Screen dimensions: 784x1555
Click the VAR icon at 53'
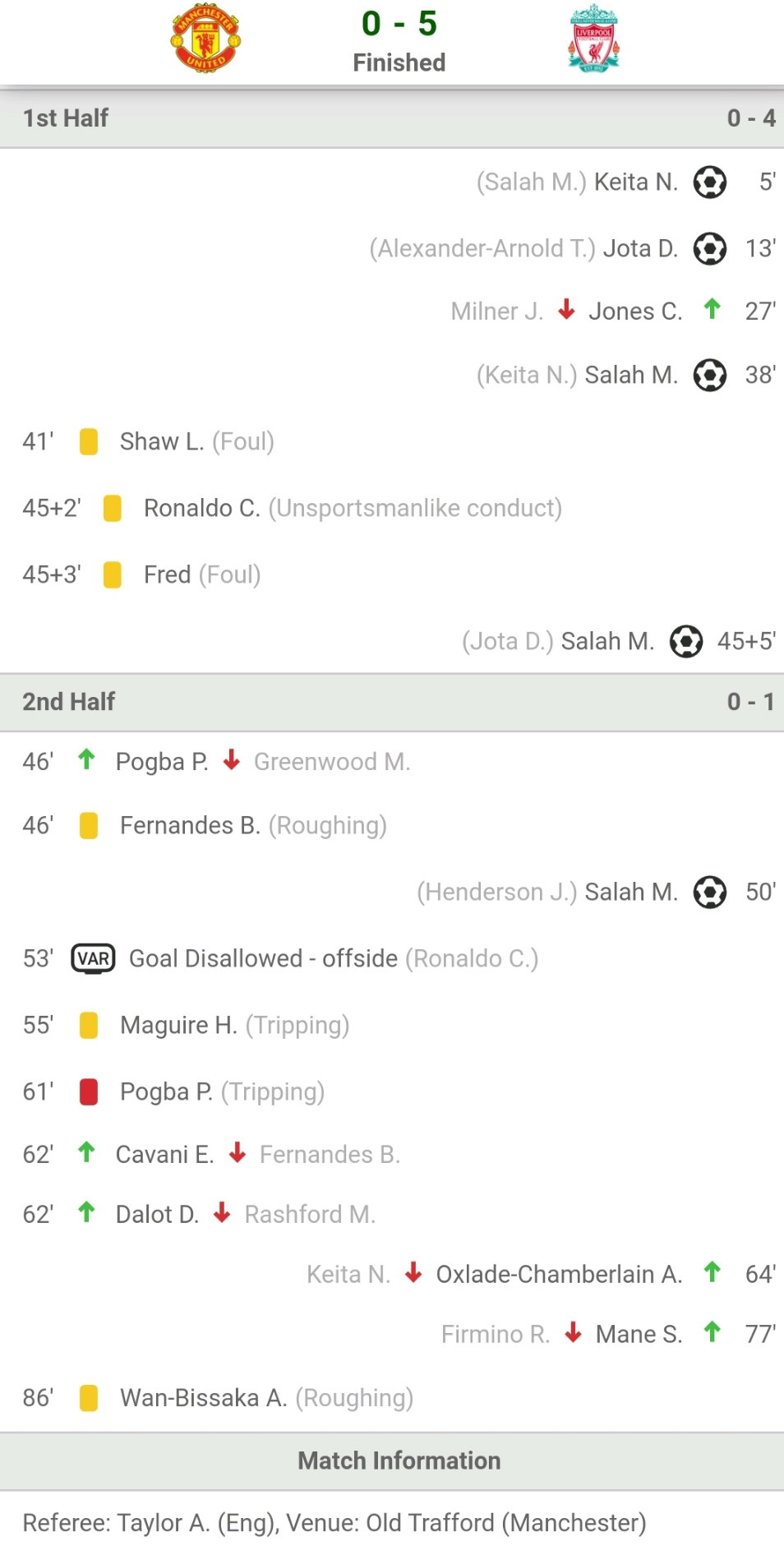point(93,958)
